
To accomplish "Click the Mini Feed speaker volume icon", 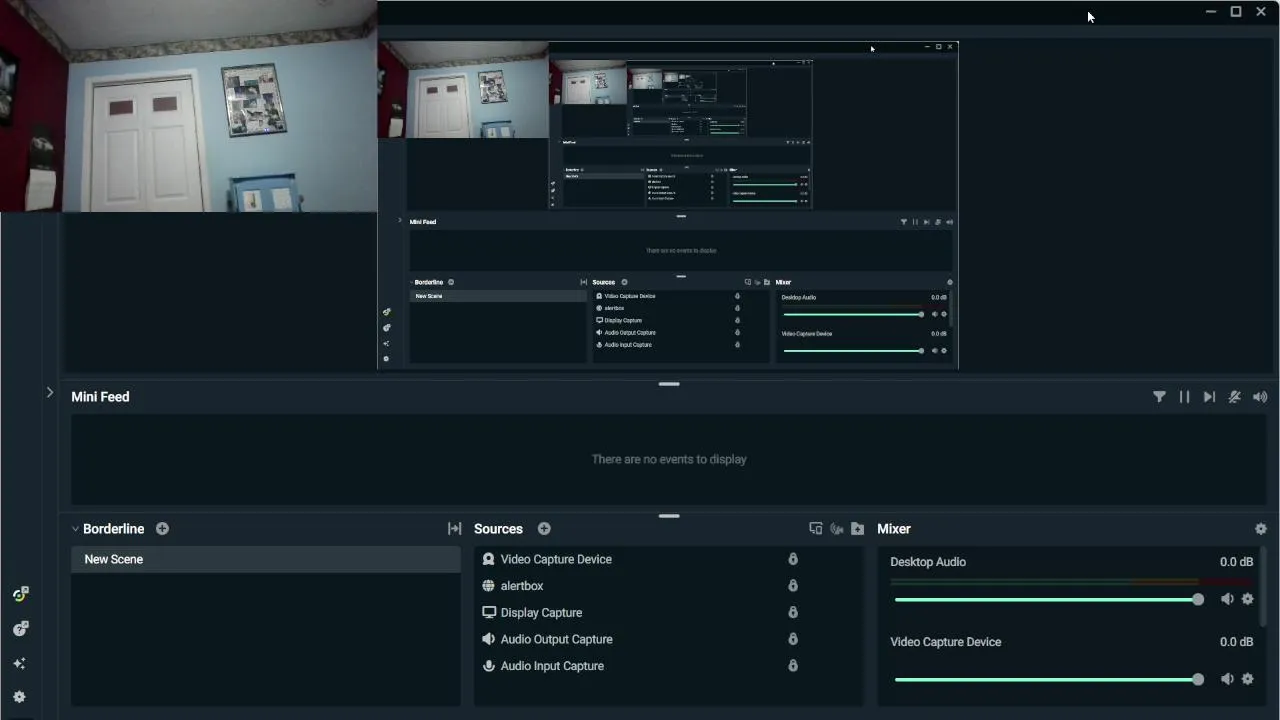I will coord(1260,397).
